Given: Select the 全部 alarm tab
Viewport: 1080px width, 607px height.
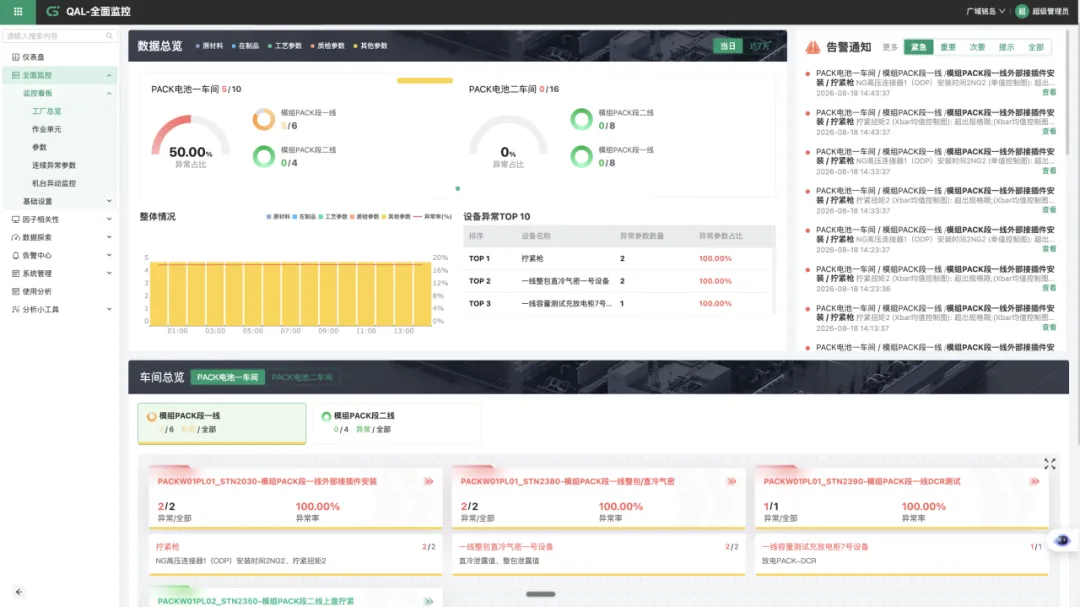Looking at the screenshot, I should click(1036, 47).
